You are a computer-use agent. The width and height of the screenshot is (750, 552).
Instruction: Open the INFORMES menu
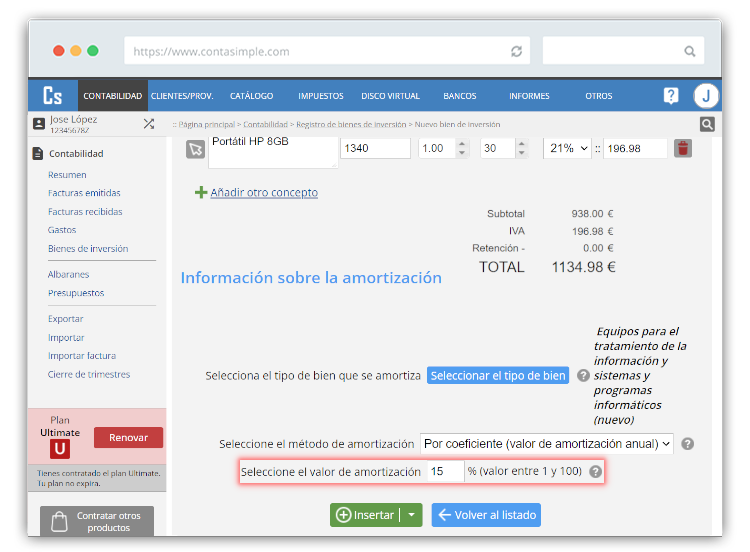[x=529, y=96]
